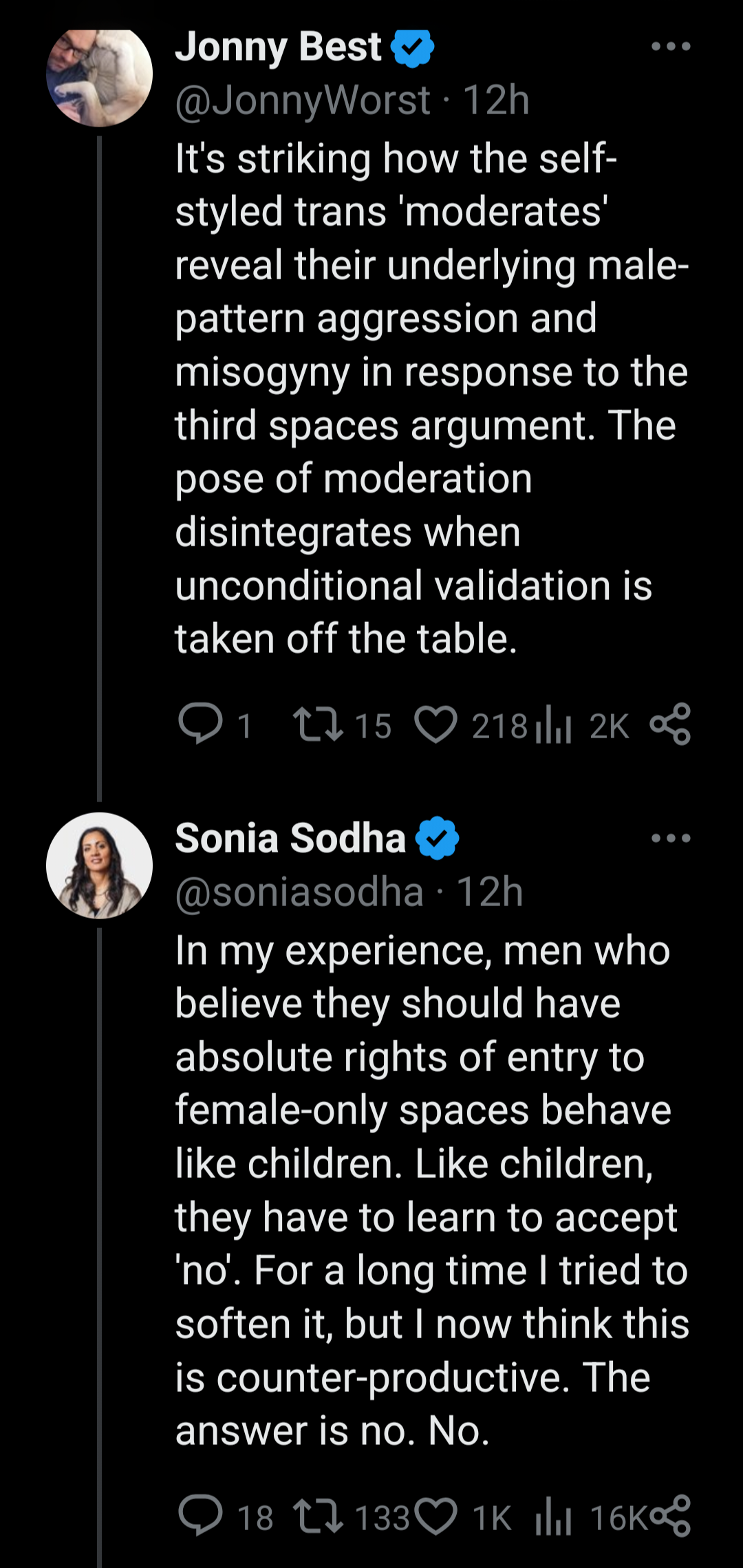
Task: Open Jonny Best display name
Action: pyautogui.click(x=278, y=47)
